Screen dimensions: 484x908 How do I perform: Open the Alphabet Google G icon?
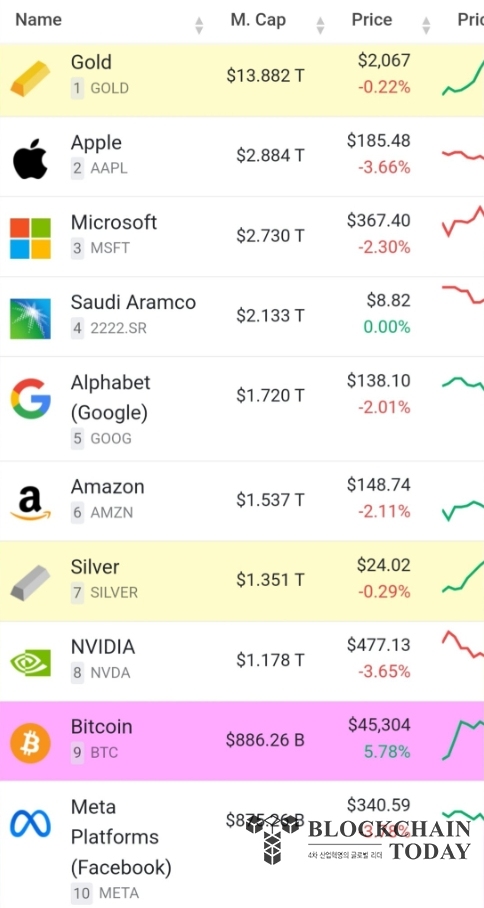click(30, 399)
